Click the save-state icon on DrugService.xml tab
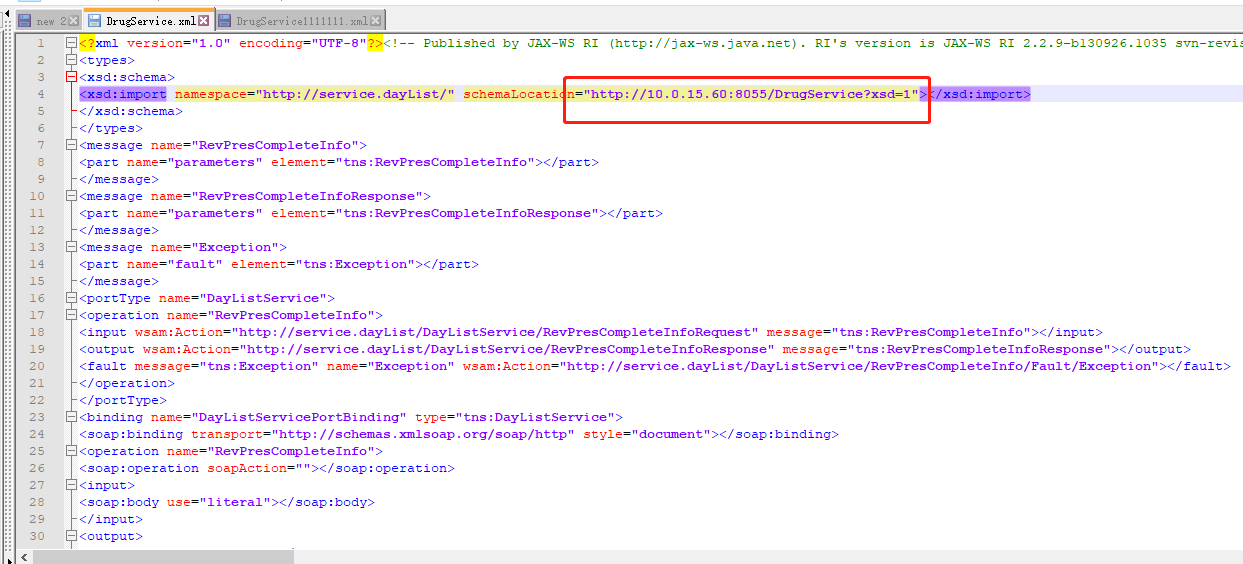Screen dimensions: 1243x564 [95, 20]
